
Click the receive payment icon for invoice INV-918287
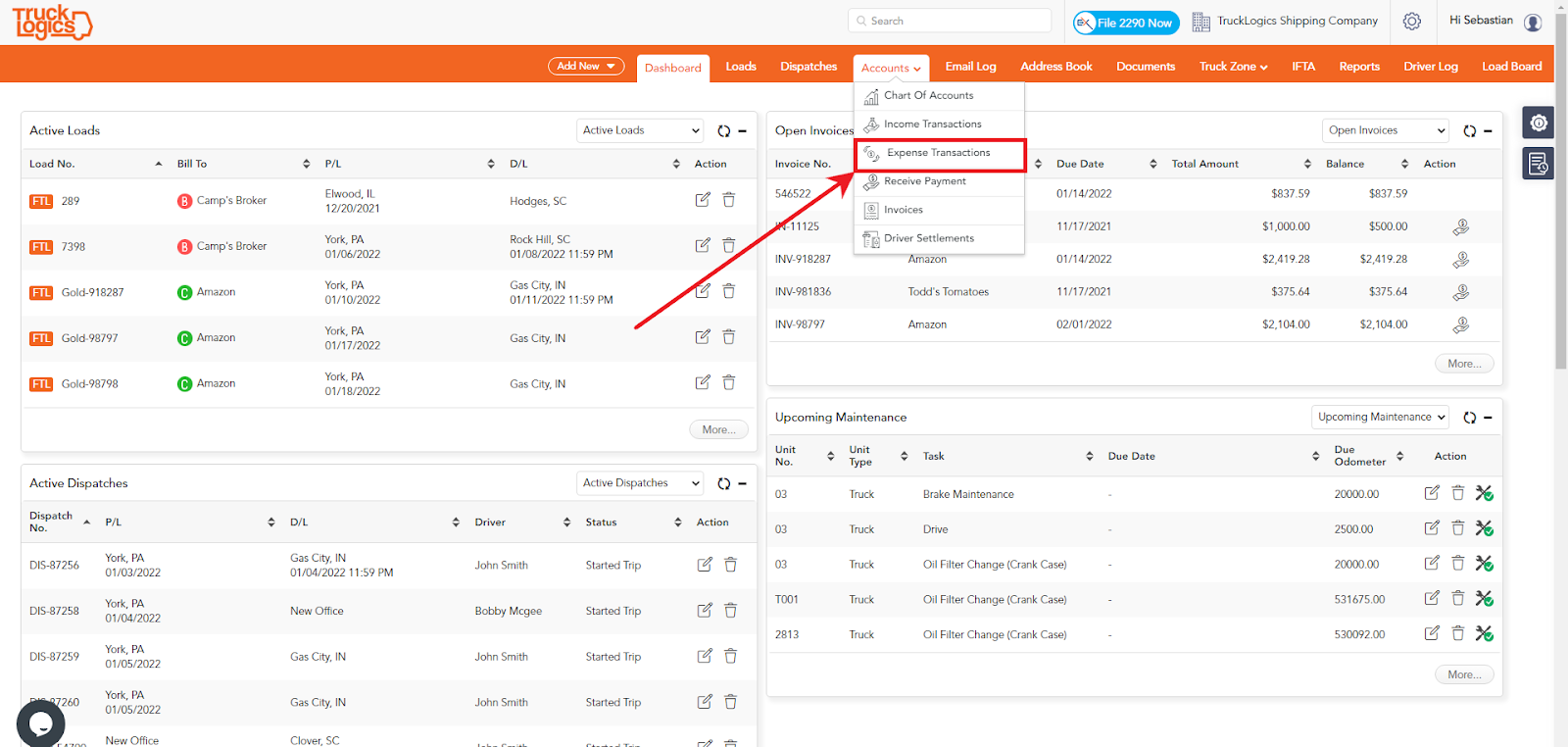(x=1461, y=260)
